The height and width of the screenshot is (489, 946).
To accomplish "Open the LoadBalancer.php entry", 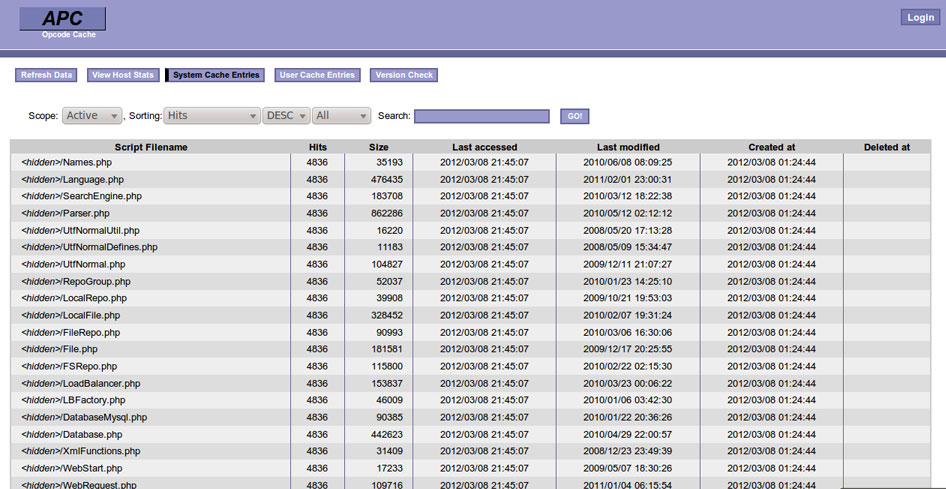I will [81, 383].
